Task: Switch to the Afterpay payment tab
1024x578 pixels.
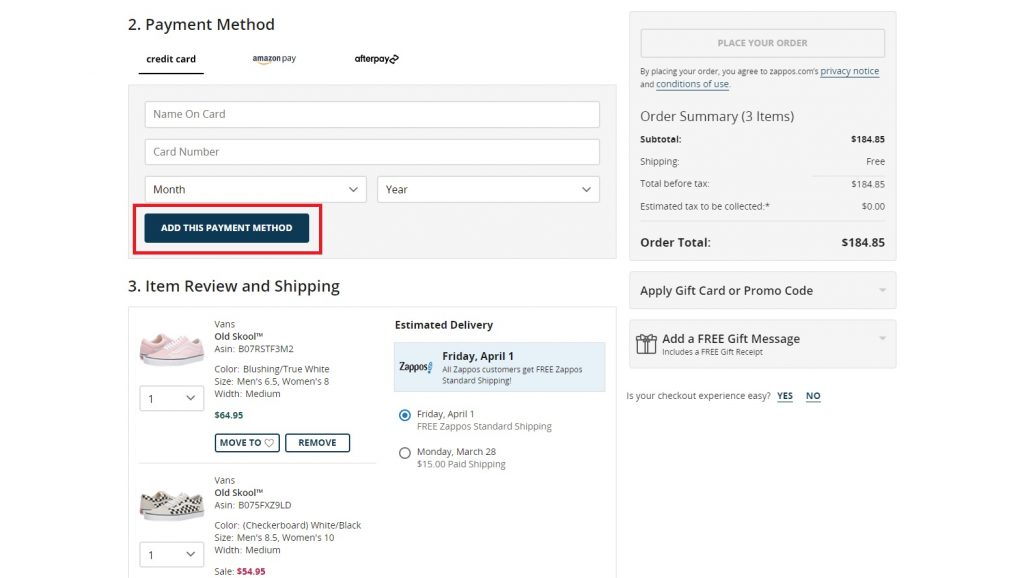Action: (x=376, y=59)
